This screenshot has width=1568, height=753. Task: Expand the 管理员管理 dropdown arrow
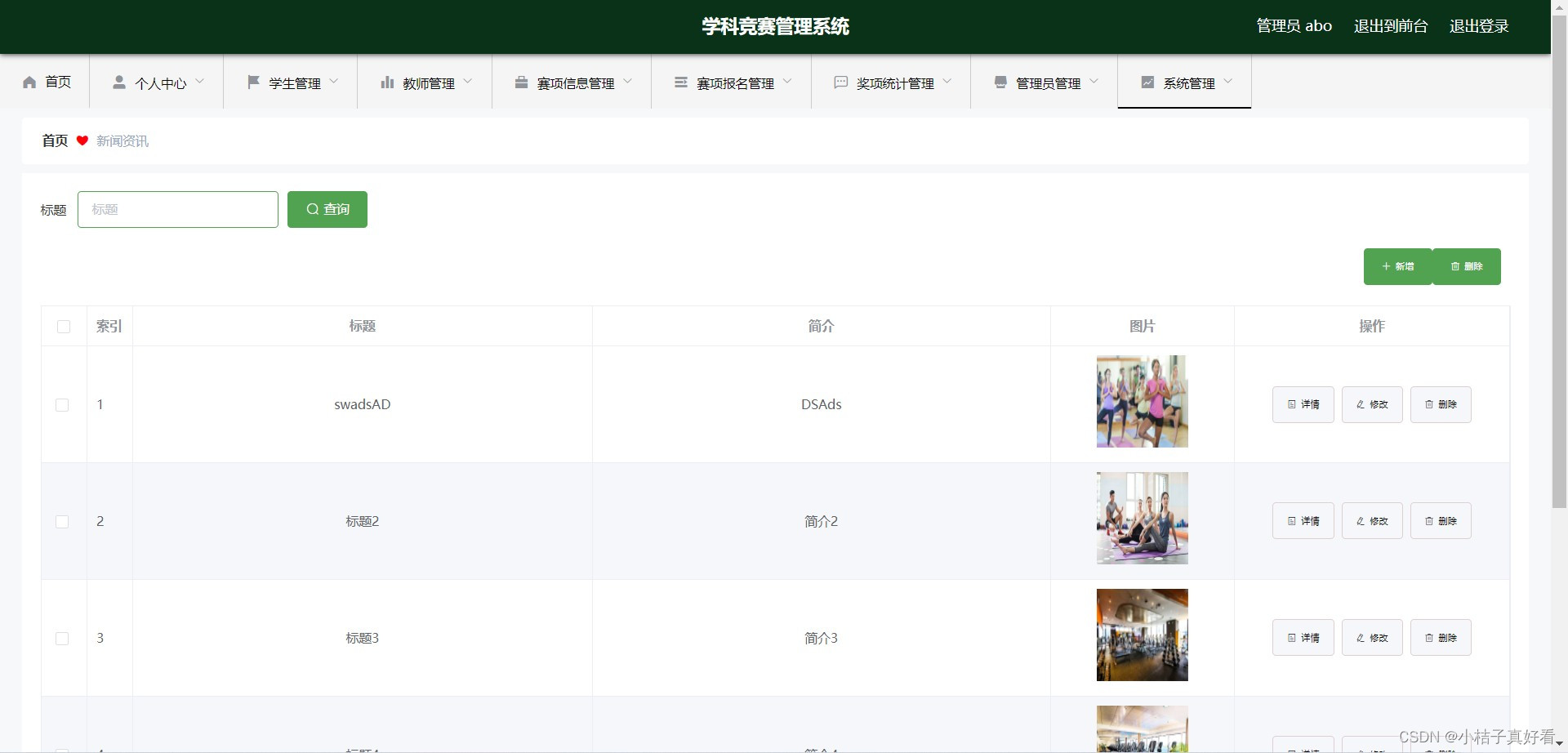click(1094, 82)
